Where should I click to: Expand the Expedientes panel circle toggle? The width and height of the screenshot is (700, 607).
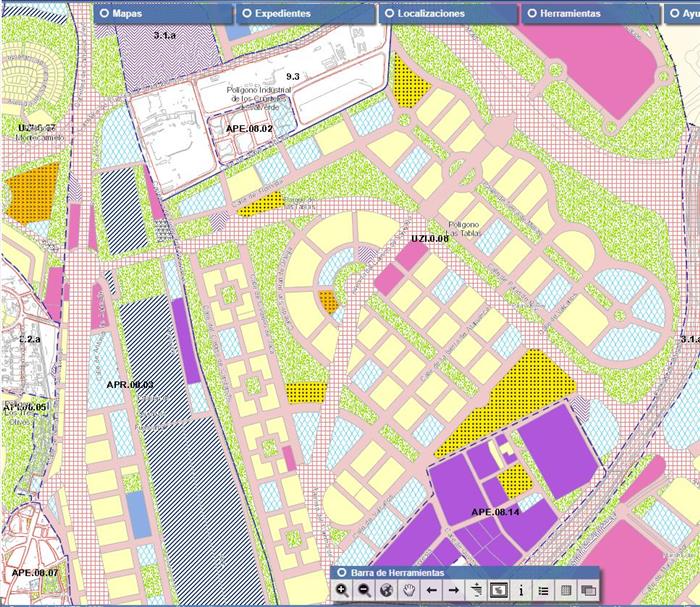click(x=246, y=14)
